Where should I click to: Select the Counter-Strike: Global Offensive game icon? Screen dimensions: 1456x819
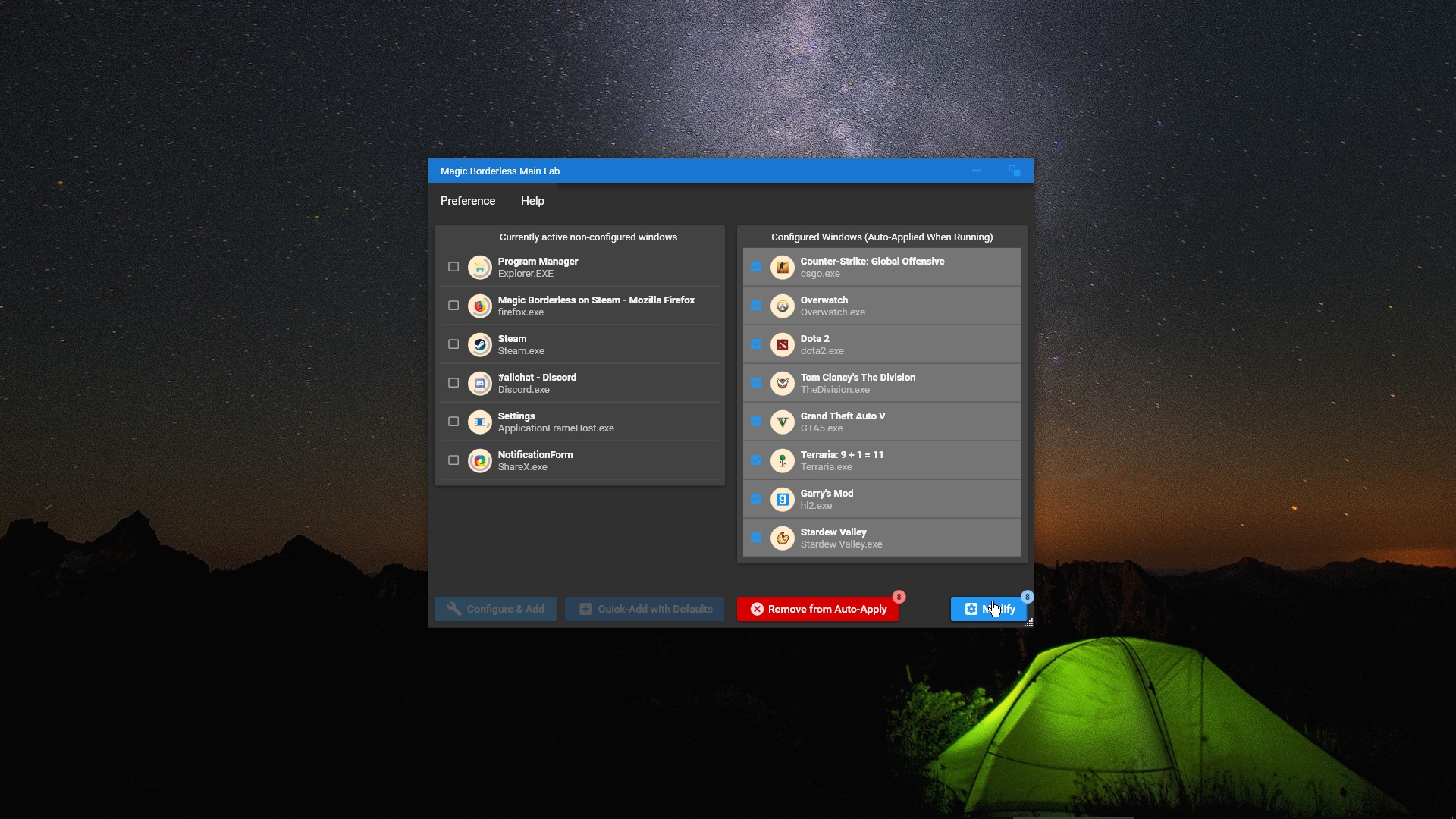tap(783, 267)
